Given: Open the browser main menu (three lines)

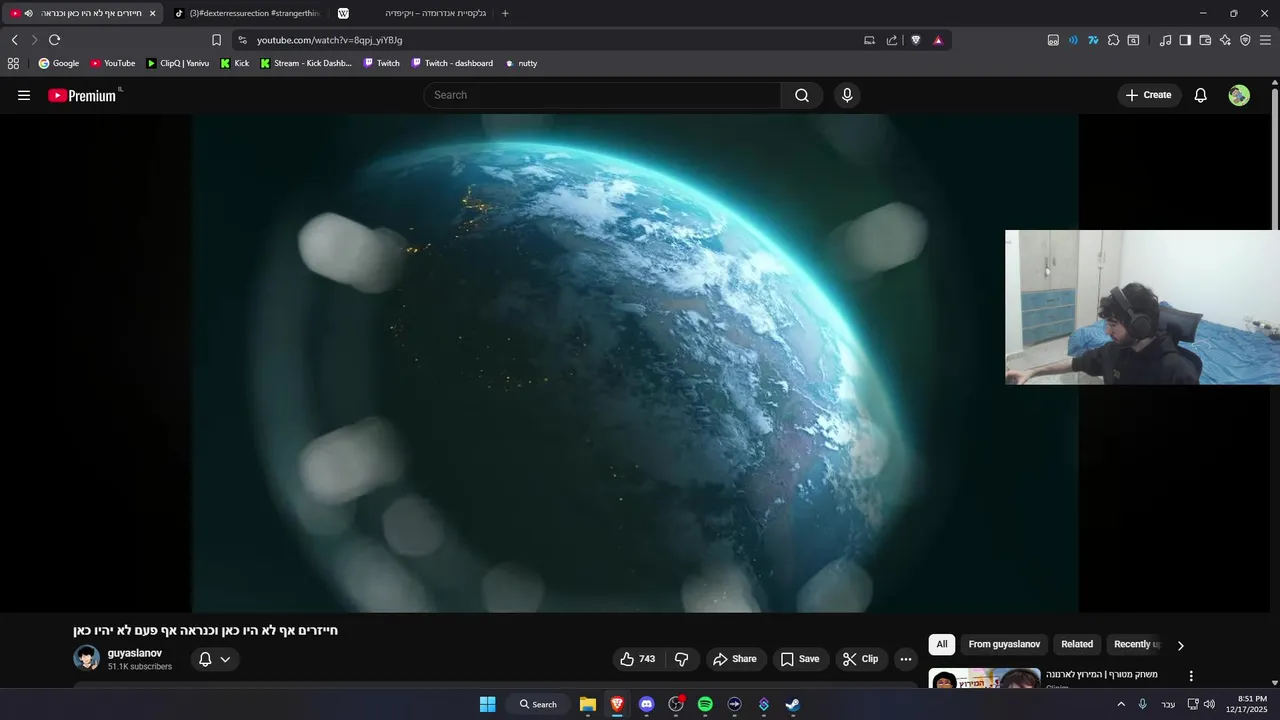Looking at the screenshot, I should (x=1265, y=40).
